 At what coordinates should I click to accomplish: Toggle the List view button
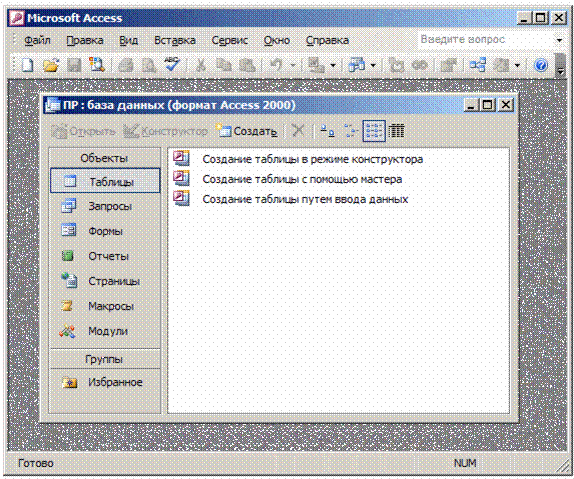374,131
